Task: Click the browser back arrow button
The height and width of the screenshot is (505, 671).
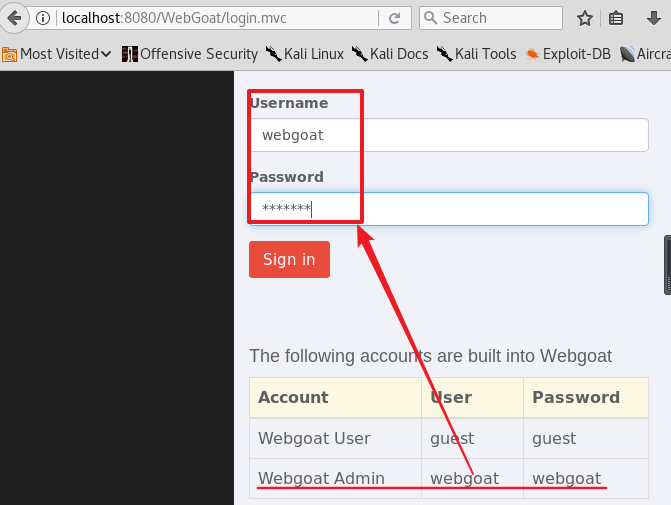Action: click(14, 18)
